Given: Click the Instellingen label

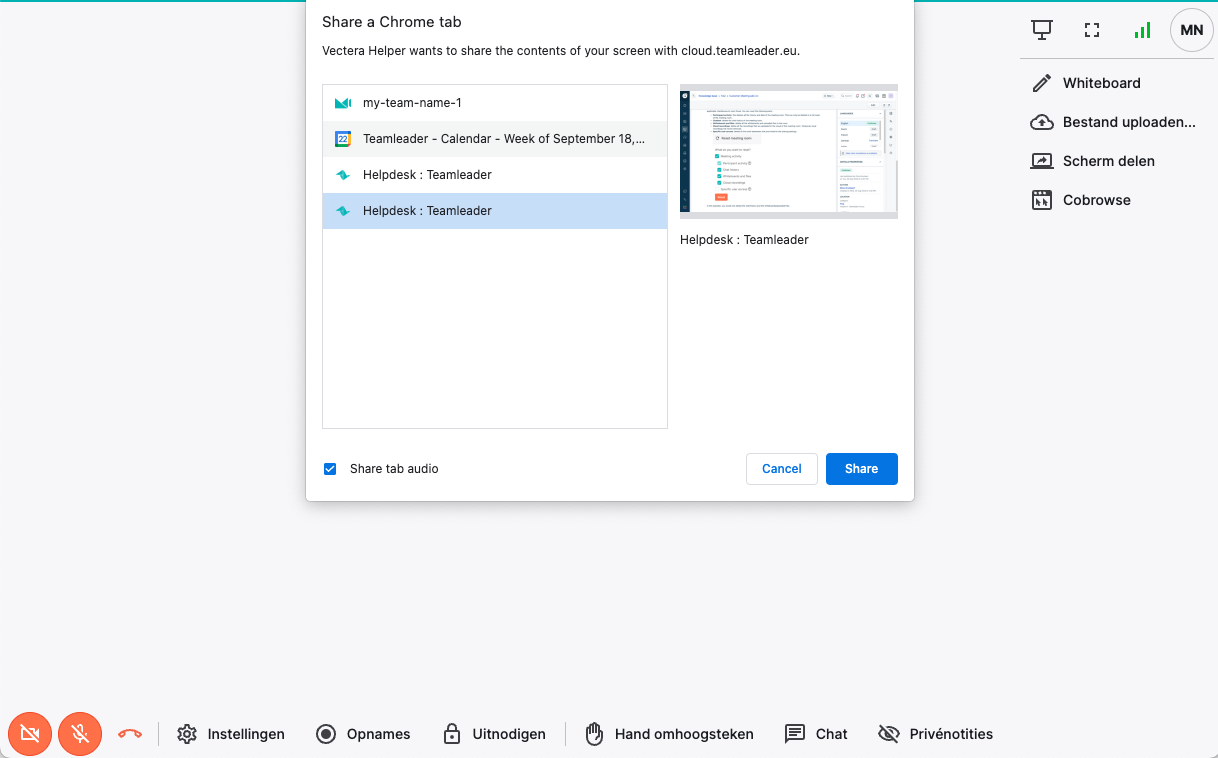Looking at the screenshot, I should coord(246,734).
